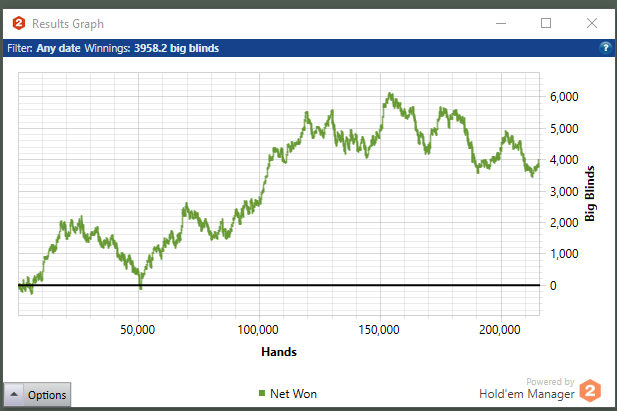Click the 100,000 x-axis label
617x411 pixels.
point(258,330)
